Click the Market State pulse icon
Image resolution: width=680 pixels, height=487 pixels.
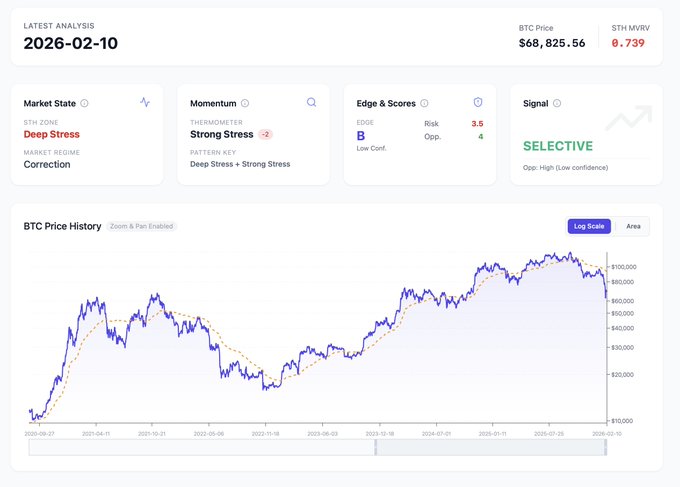145,102
